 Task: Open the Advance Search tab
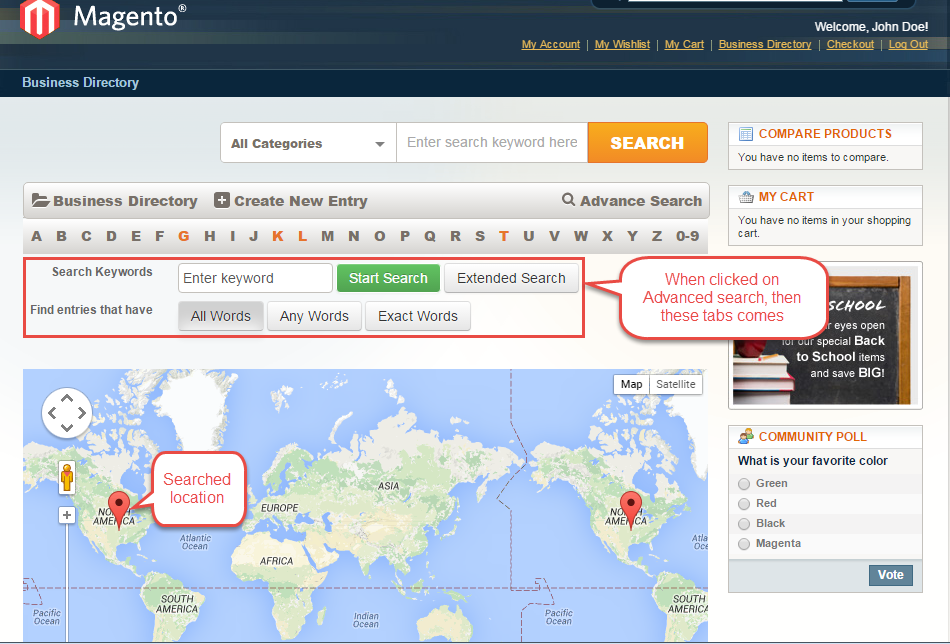632,201
